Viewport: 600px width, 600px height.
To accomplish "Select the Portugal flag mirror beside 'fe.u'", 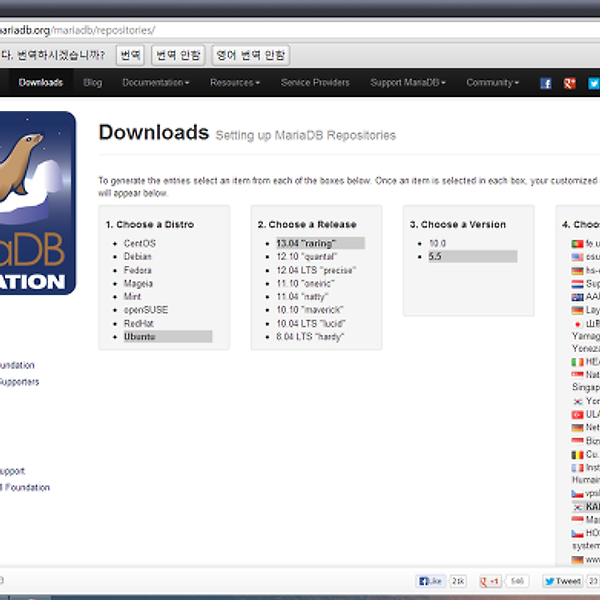I will [x=577, y=243].
